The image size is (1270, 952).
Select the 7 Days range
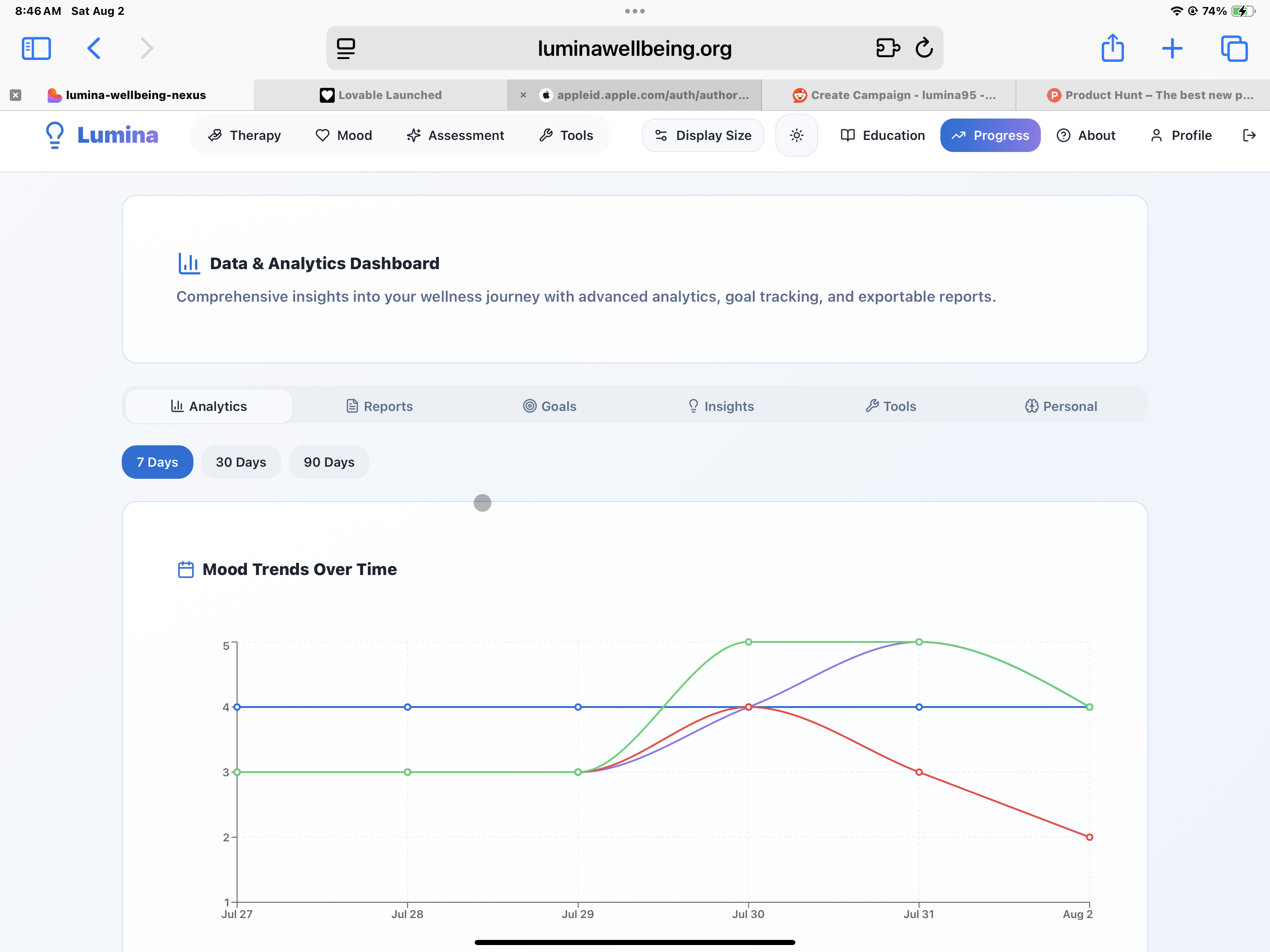point(157,462)
